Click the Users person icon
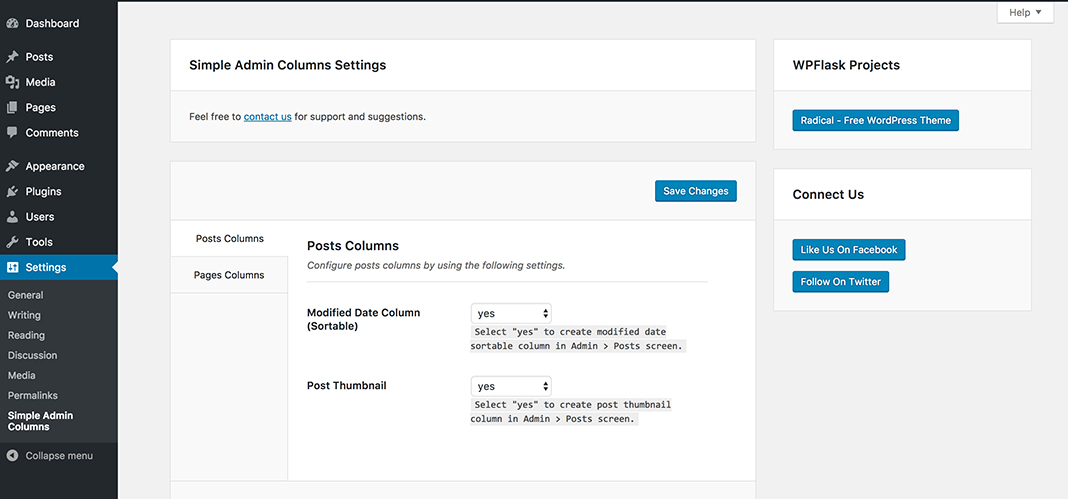This screenshot has height=499, width=1068. (12, 216)
